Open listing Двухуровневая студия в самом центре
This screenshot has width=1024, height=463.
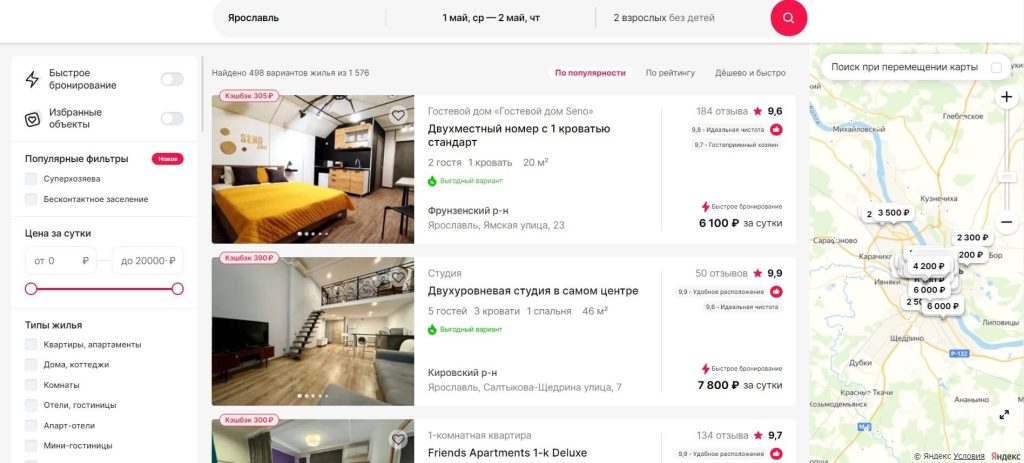533,291
